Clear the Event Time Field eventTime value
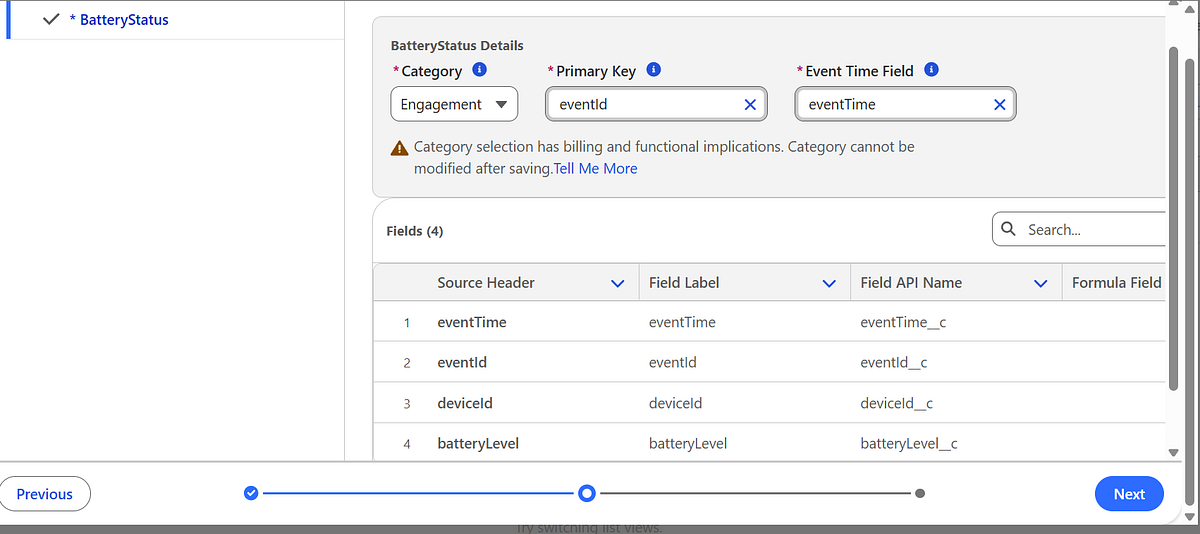 999,104
